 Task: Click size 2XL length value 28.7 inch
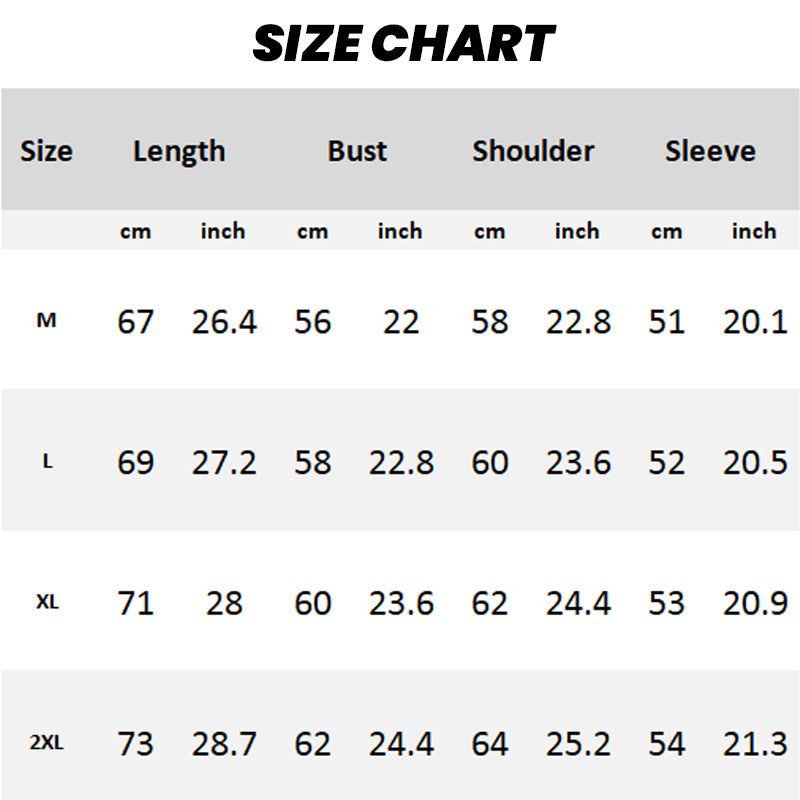click(x=224, y=745)
